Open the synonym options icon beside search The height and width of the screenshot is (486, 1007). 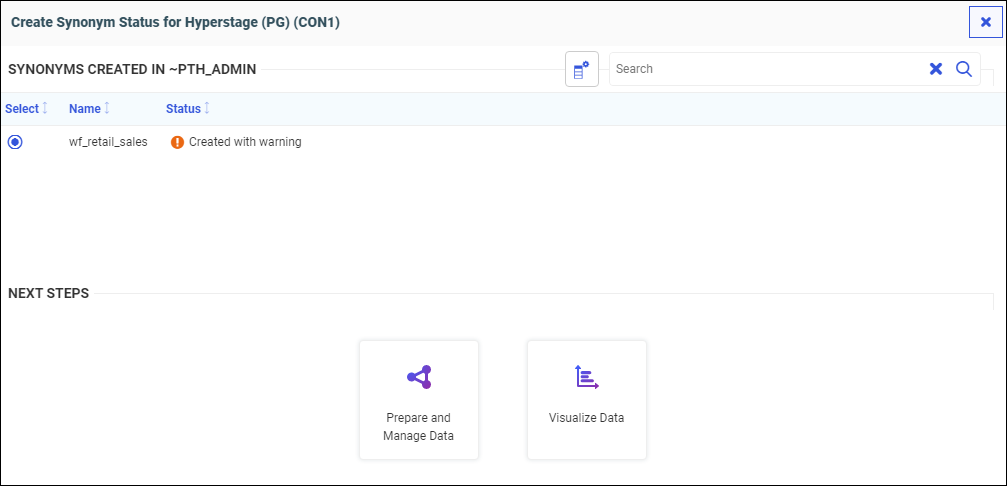[581, 69]
